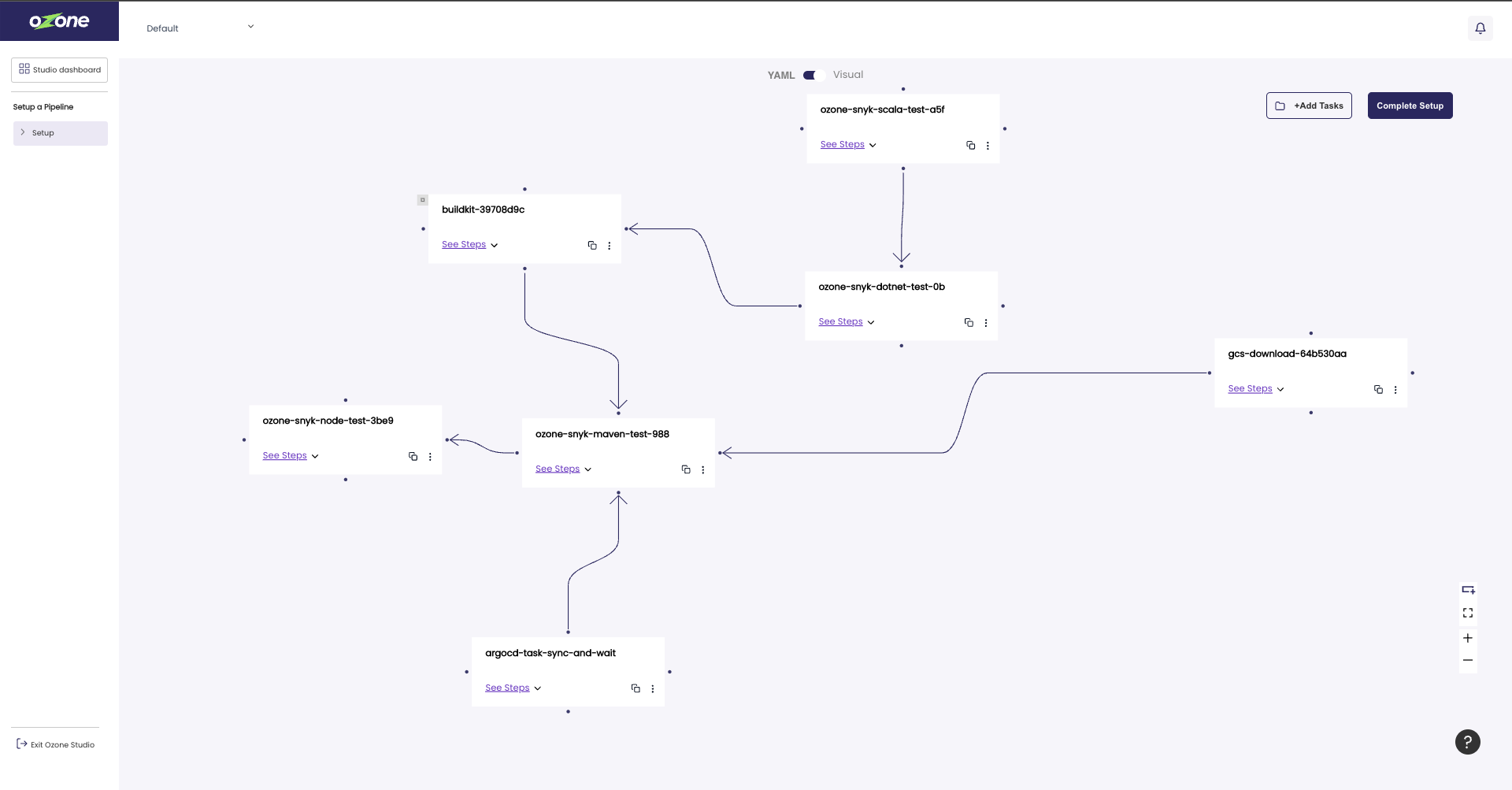Viewport: 1512px width, 790px height.
Task: Zoom in on the pipeline canvas
Action: point(1468,638)
